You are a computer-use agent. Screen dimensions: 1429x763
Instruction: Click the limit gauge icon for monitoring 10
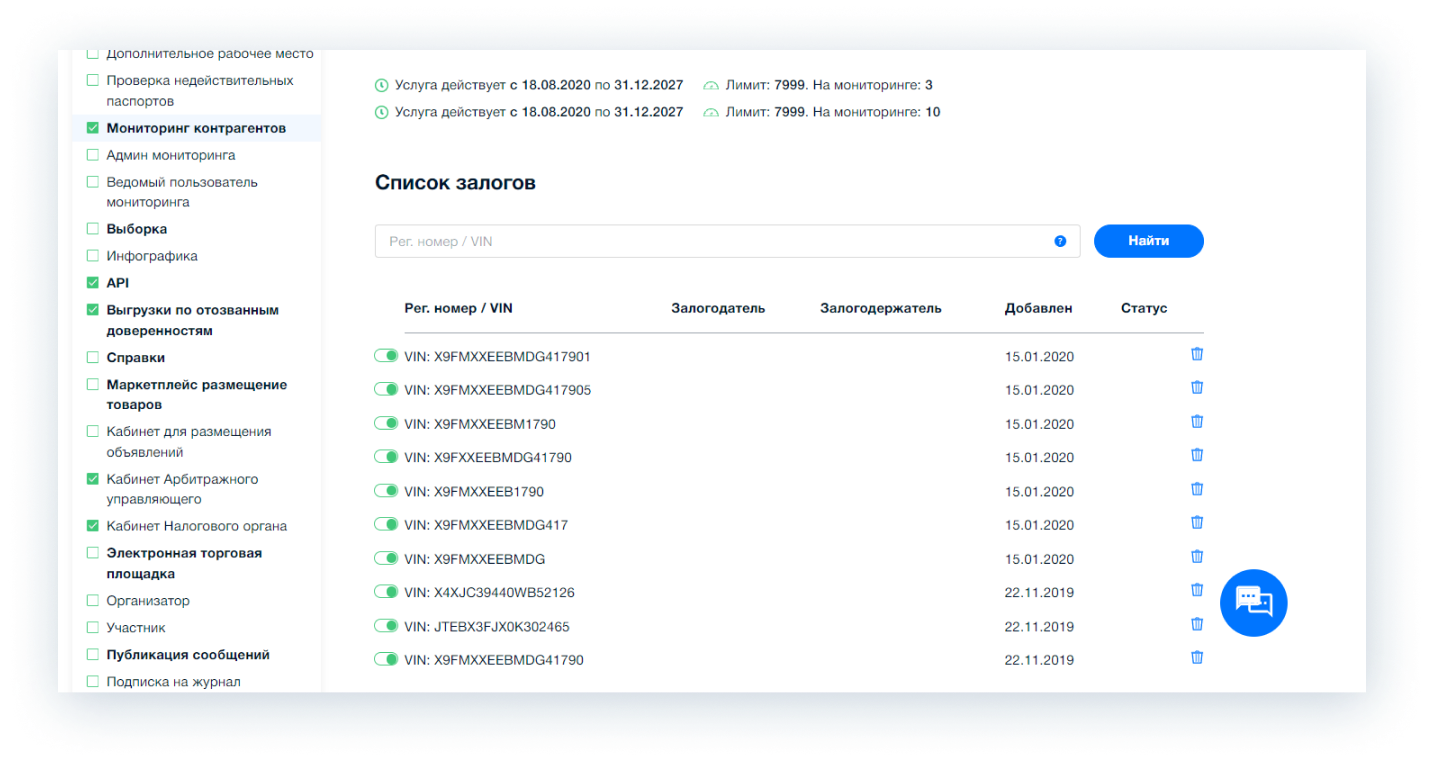click(711, 112)
